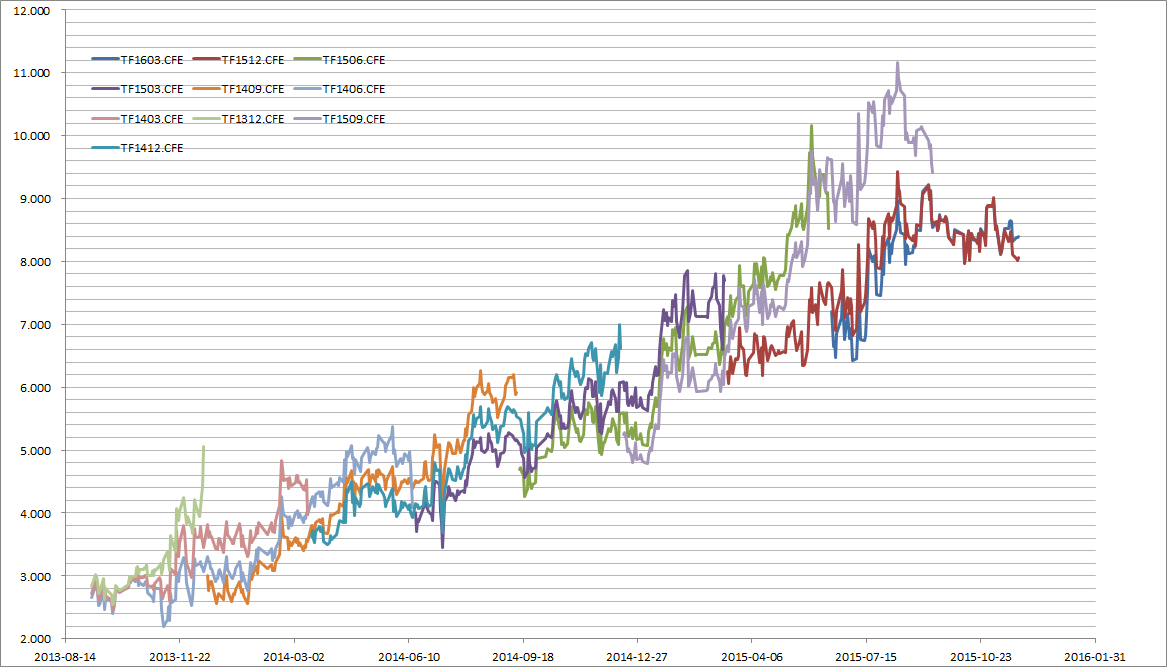The height and width of the screenshot is (667, 1167).
Task: Click the lavender TF1509.CFE legend line marker
Action: [x=307, y=118]
